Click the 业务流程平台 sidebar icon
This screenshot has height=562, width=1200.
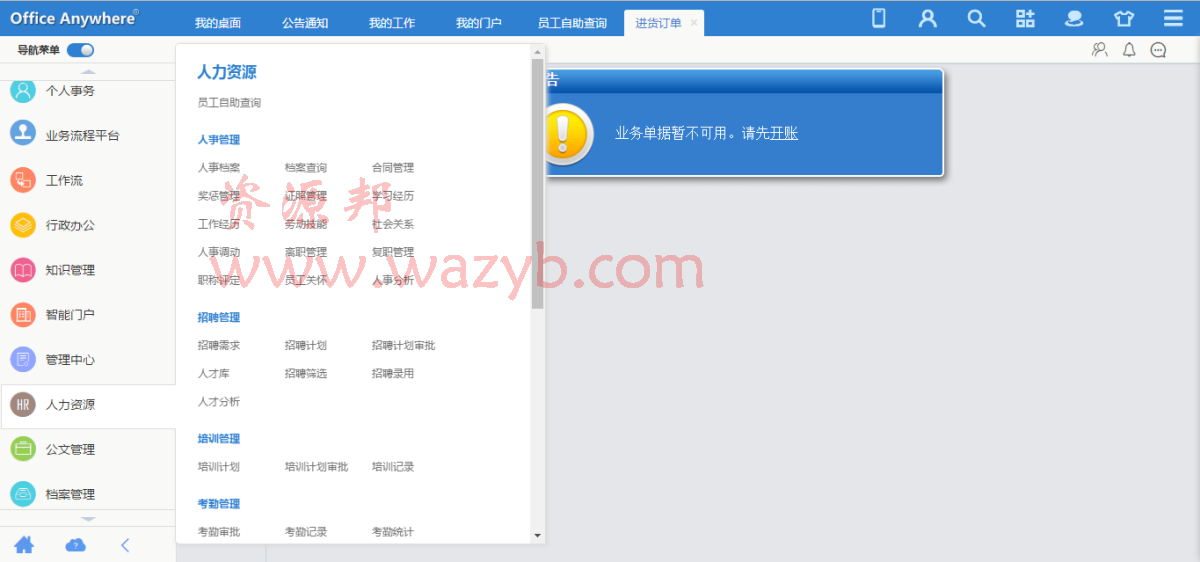(x=23, y=134)
